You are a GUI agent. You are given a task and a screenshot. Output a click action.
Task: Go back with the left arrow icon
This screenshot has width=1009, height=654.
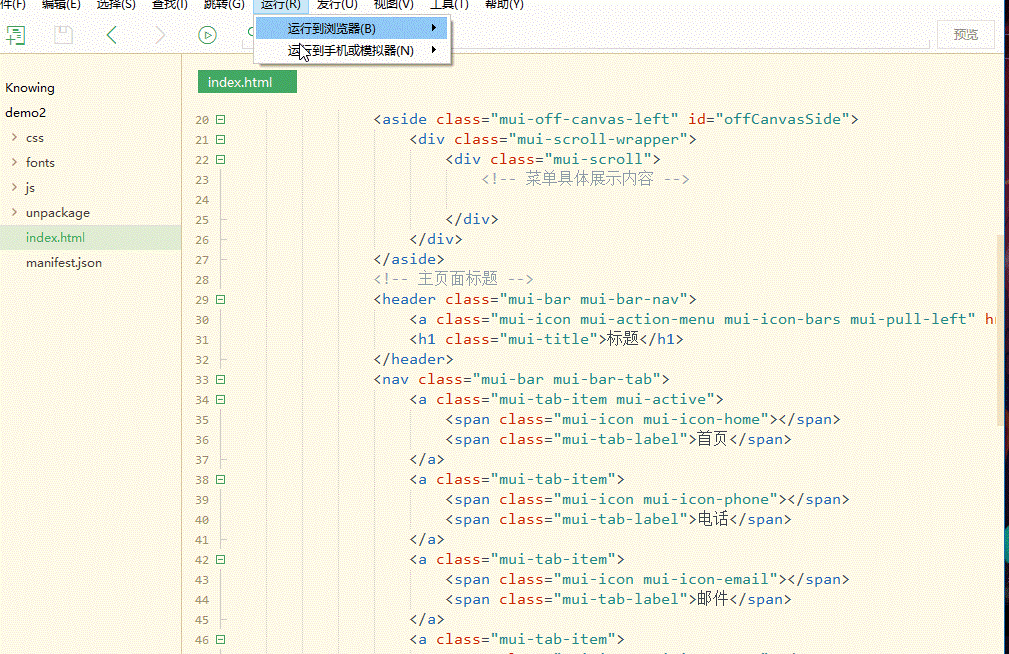[111, 35]
